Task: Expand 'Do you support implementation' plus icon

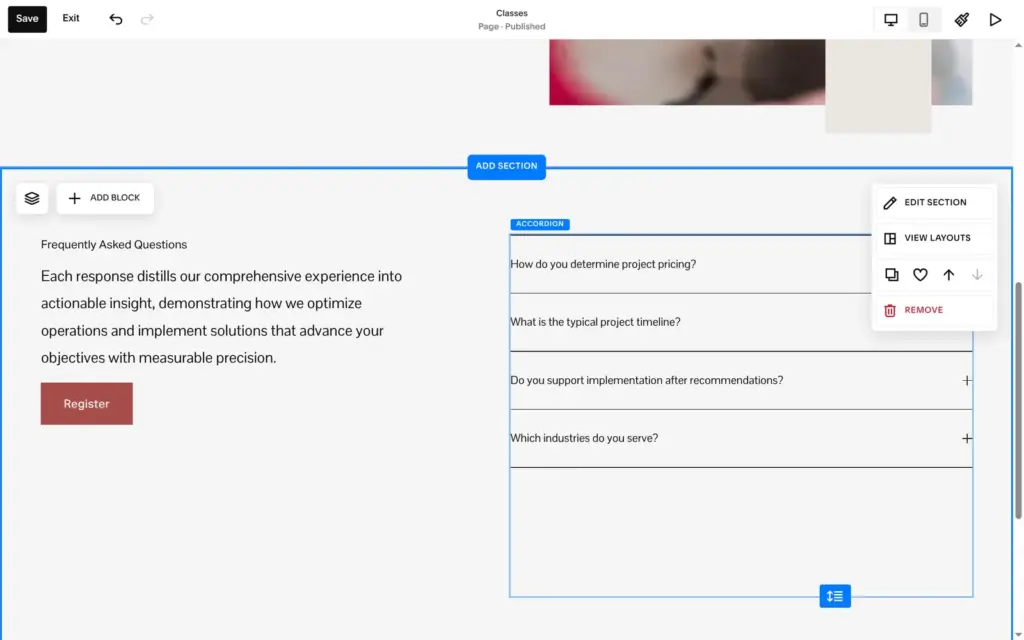Action: [967, 380]
